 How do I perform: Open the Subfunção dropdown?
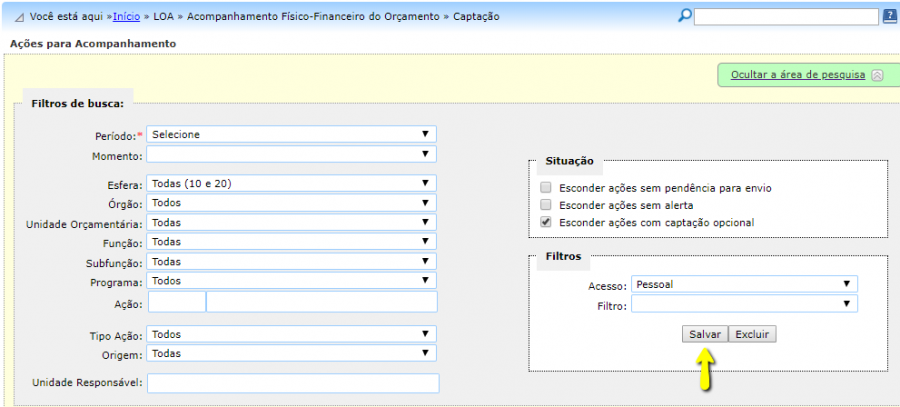pyautogui.click(x=292, y=261)
